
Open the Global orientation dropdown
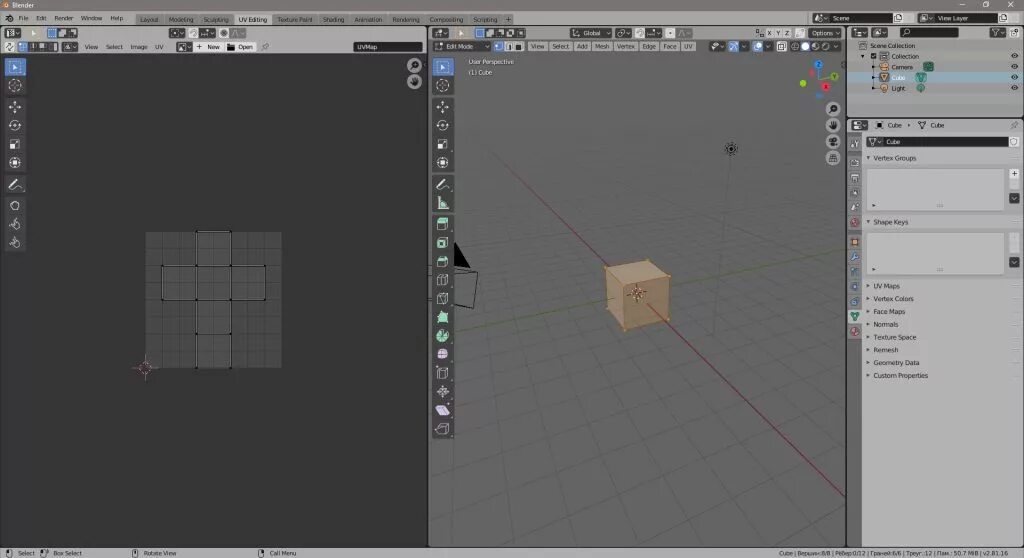(x=590, y=33)
